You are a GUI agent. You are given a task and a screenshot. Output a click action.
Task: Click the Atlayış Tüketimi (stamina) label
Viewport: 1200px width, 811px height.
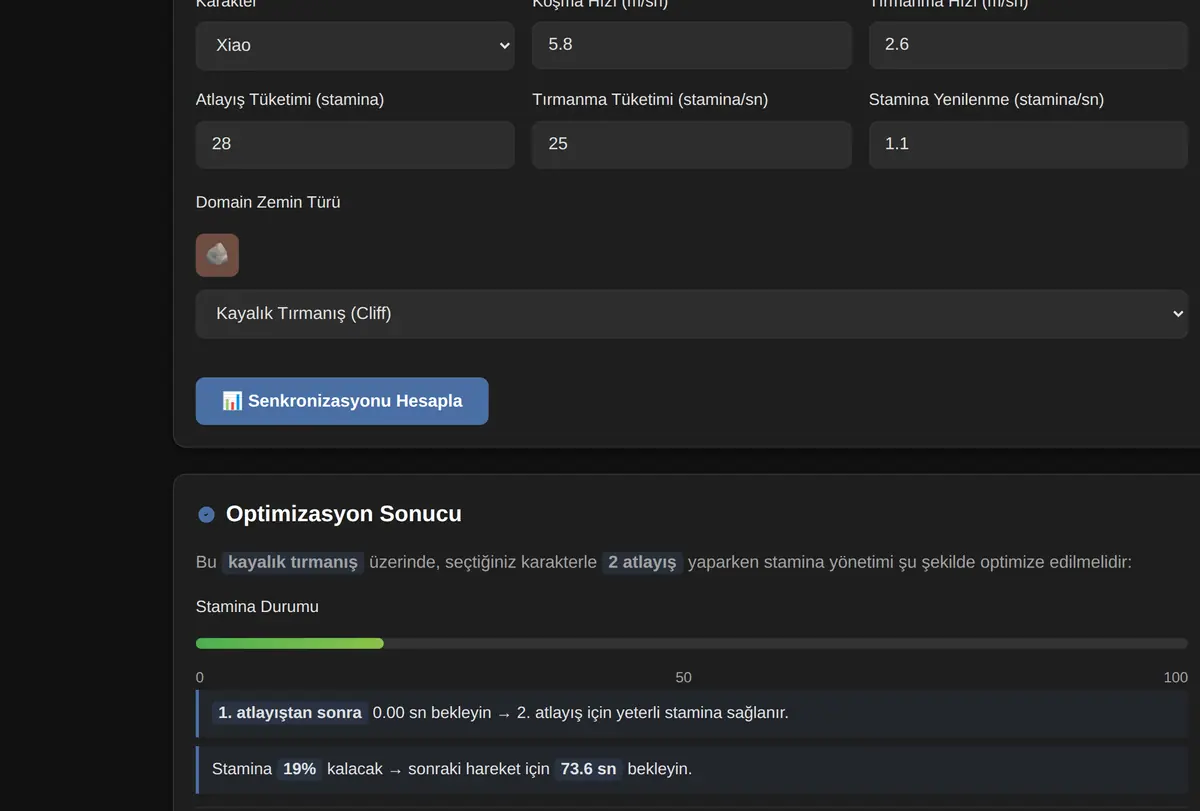pyautogui.click(x=290, y=100)
